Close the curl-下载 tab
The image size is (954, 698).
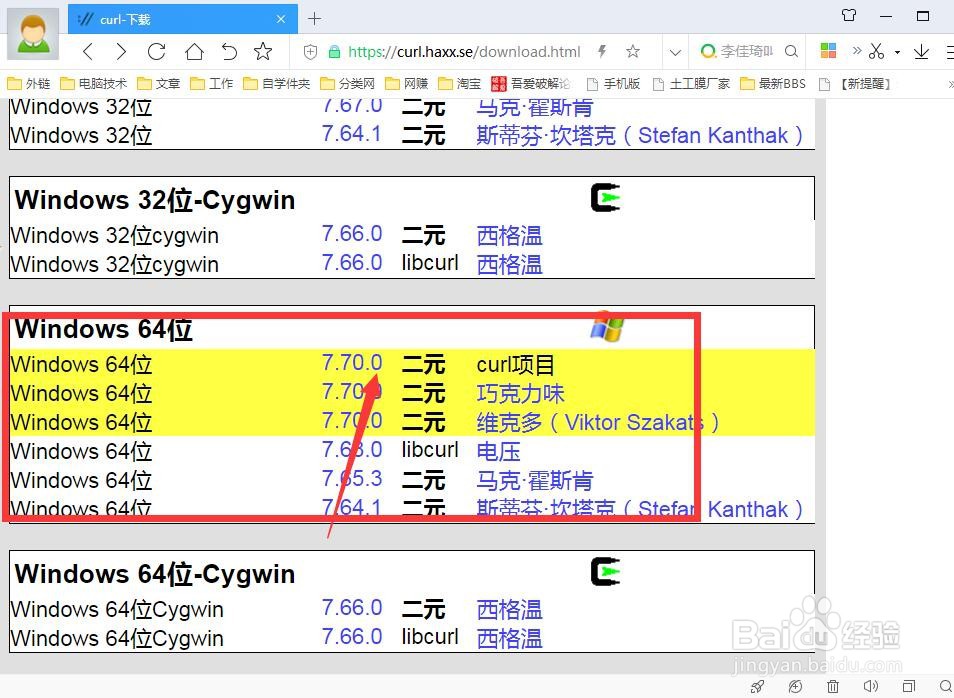pyautogui.click(x=281, y=19)
